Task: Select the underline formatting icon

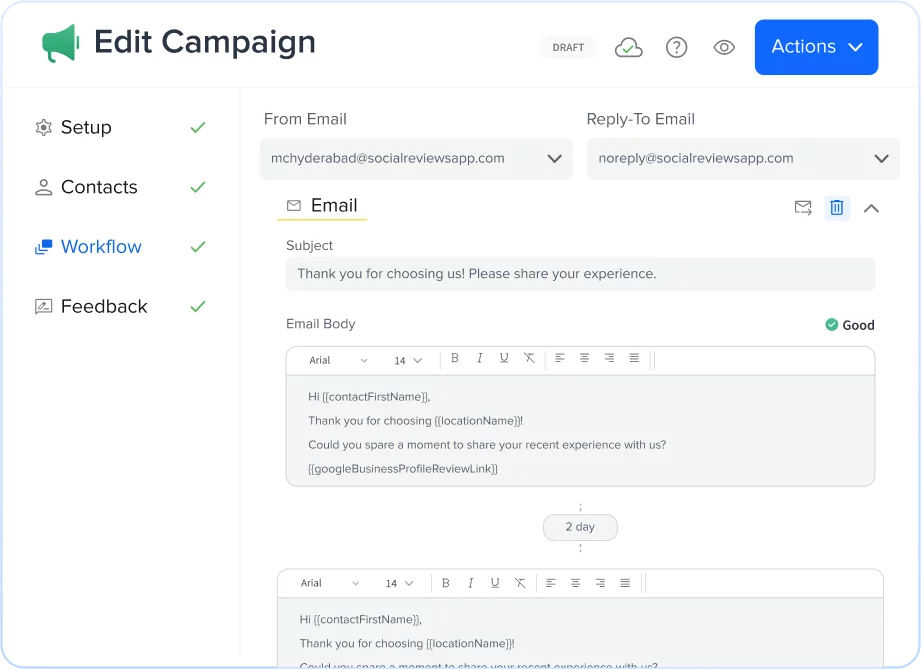Action: tap(504, 358)
